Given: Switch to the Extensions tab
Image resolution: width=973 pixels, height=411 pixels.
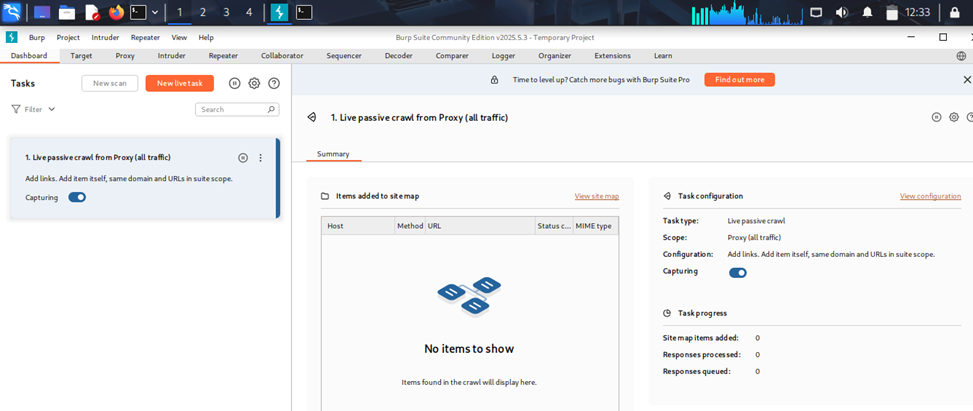Looking at the screenshot, I should (x=612, y=56).
